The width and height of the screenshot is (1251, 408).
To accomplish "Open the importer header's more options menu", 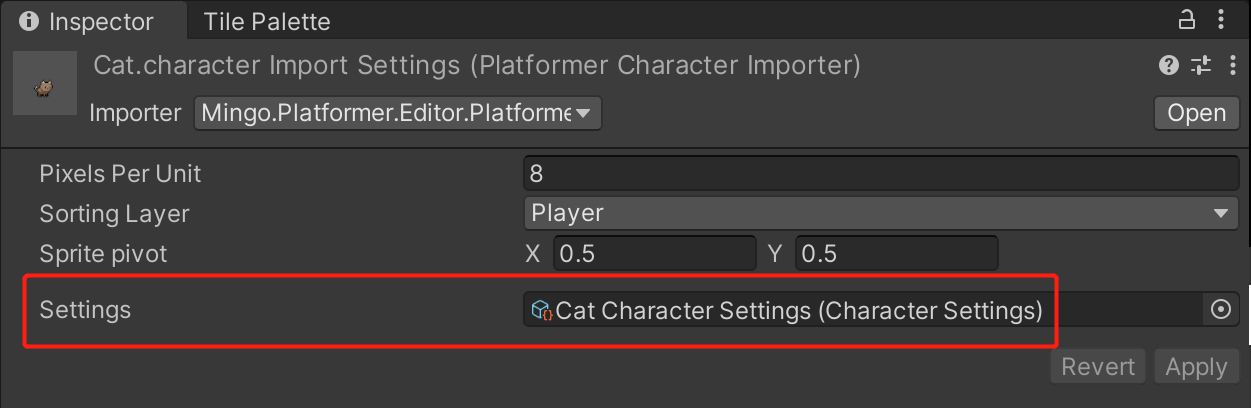I will 1230,66.
